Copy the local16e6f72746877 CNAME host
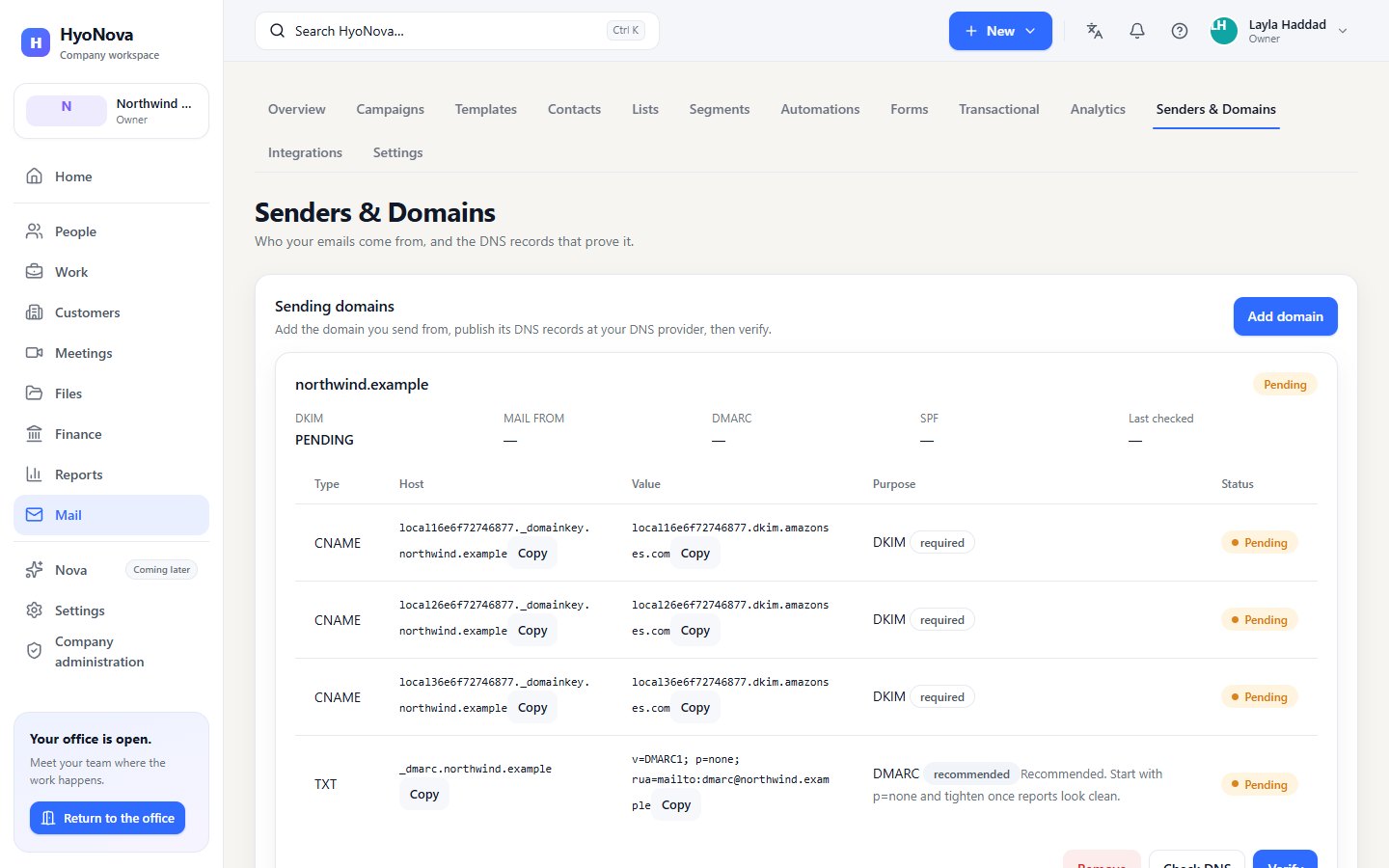1389x868 pixels. [532, 554]
